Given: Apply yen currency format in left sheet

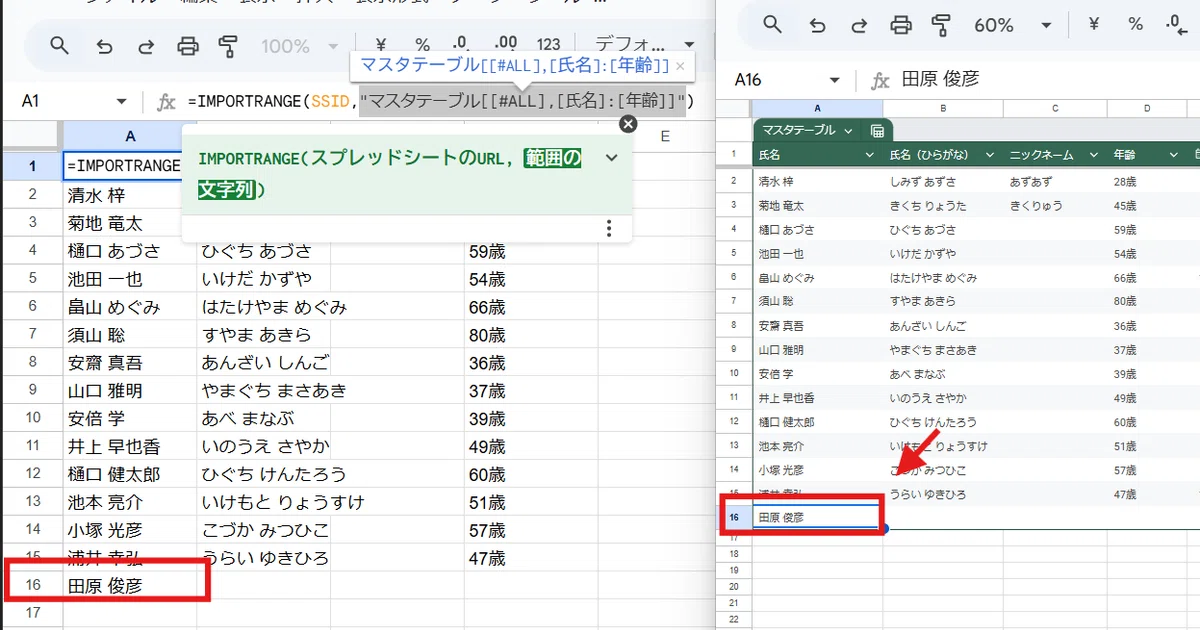Looking at the screenshot, I should pyautogui.click(x=381, y=45).
